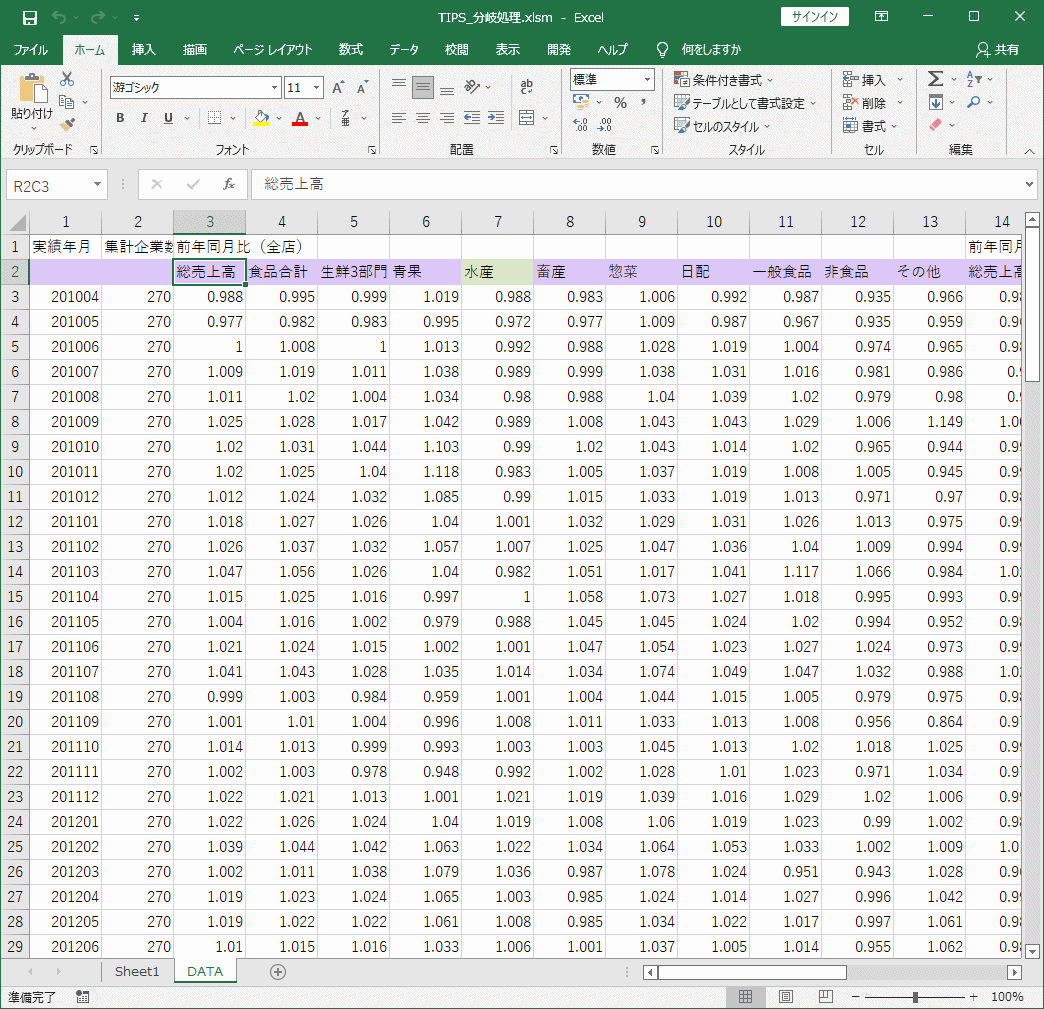Click the Cut scissors icon
The width and height of the screenshot is (1044, 1009).
point(67,79)
